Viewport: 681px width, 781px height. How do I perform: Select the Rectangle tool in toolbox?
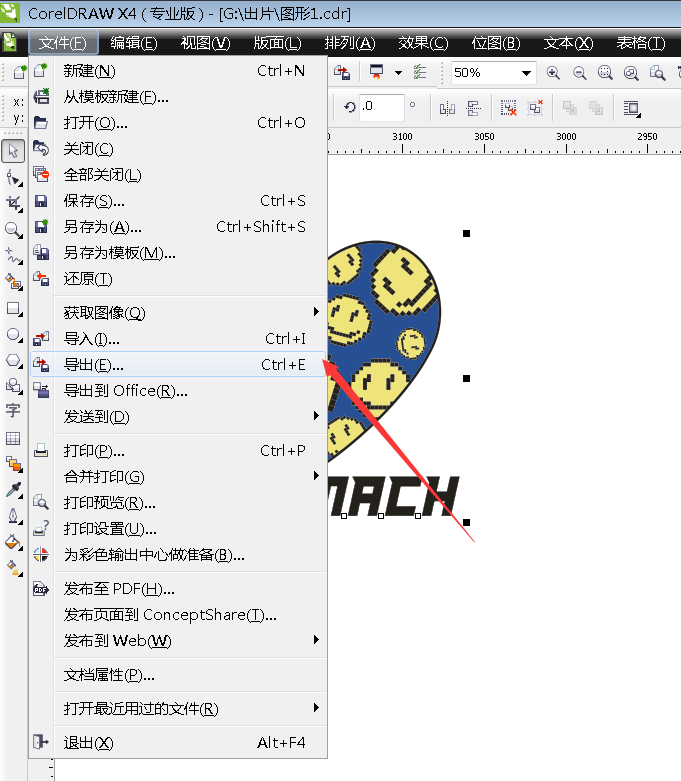click(13, 309)
